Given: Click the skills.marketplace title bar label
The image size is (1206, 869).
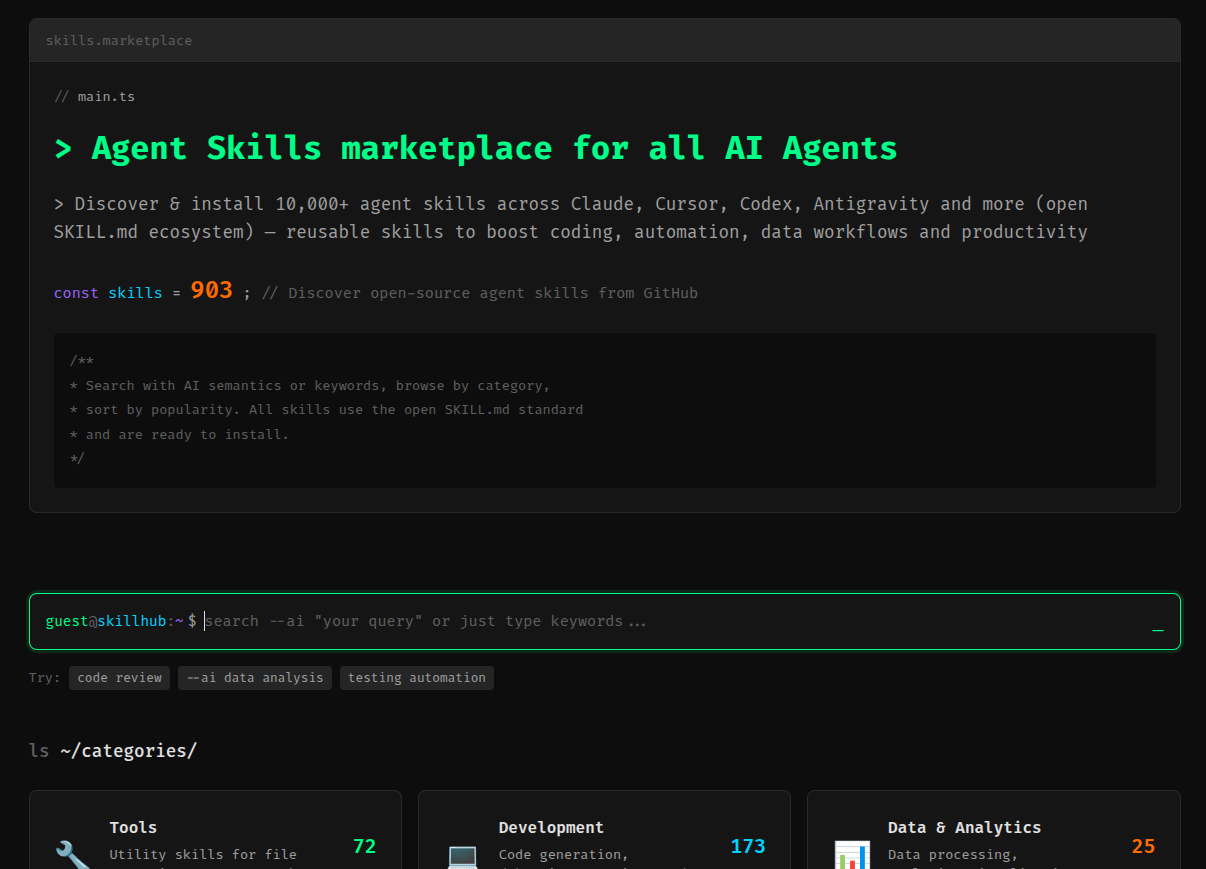Looking at the screenshot, I should click(x=119, y=40).
